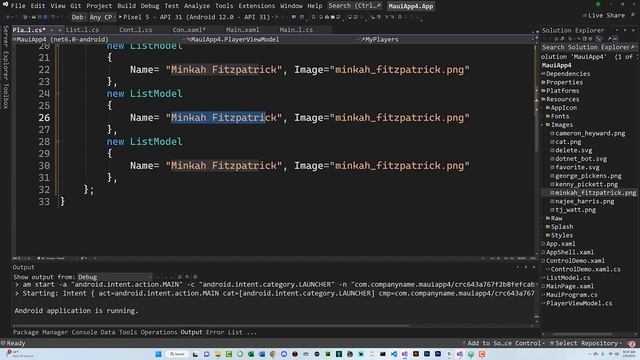Start debugging on Pixel 5 - API 31
Screen dimensions: 640x360
click(x=194, y=17)
